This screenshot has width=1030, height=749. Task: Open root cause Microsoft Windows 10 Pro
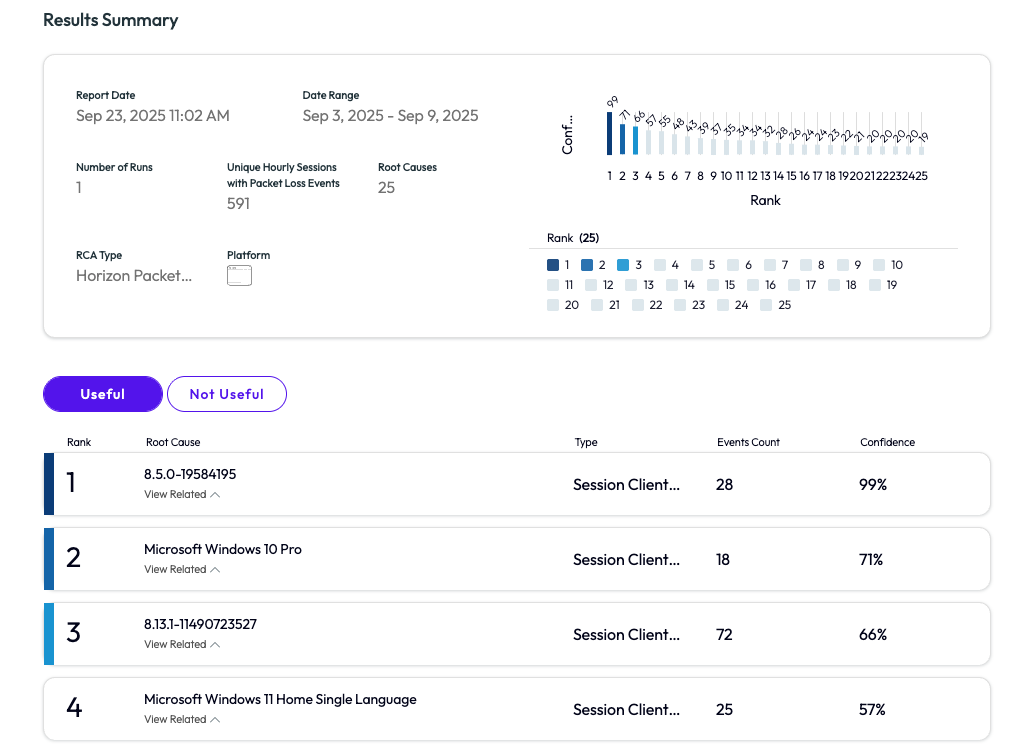pos(223,549)
